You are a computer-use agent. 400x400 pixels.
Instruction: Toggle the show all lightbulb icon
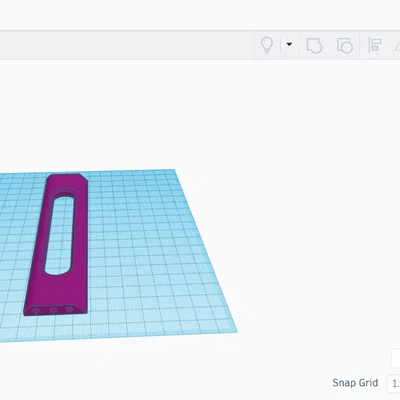267,45
